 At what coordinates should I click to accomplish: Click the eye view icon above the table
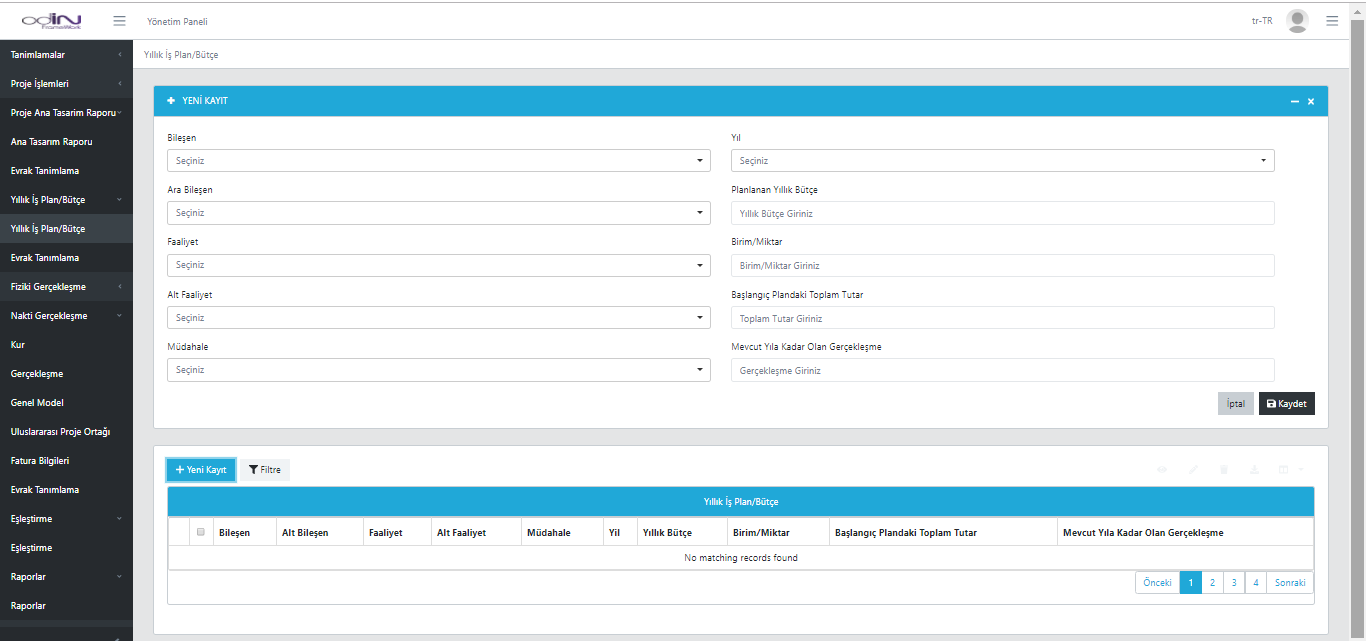click(x=1162, y=469)
